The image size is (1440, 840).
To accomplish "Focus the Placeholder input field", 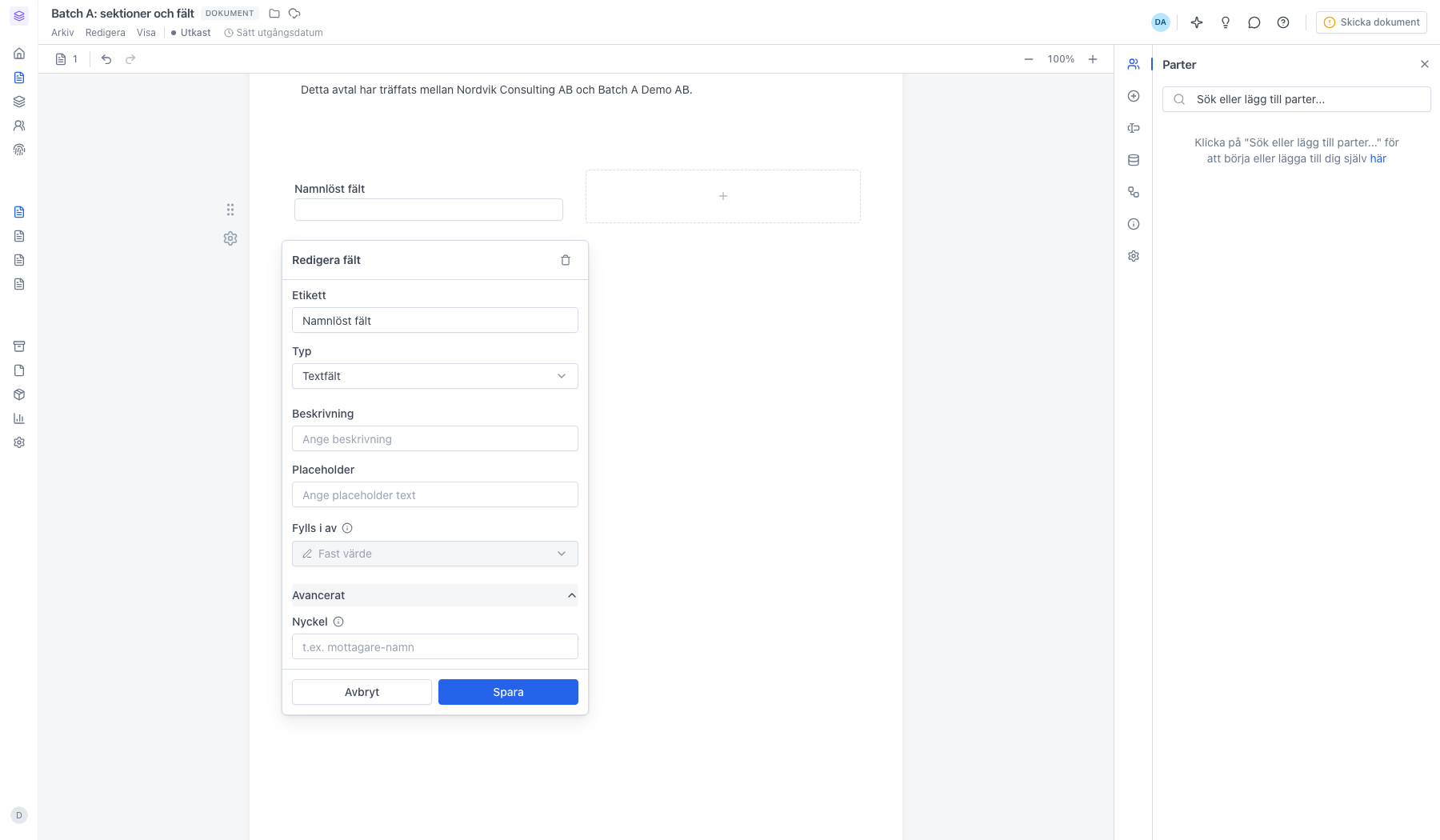I will point(435,494).
